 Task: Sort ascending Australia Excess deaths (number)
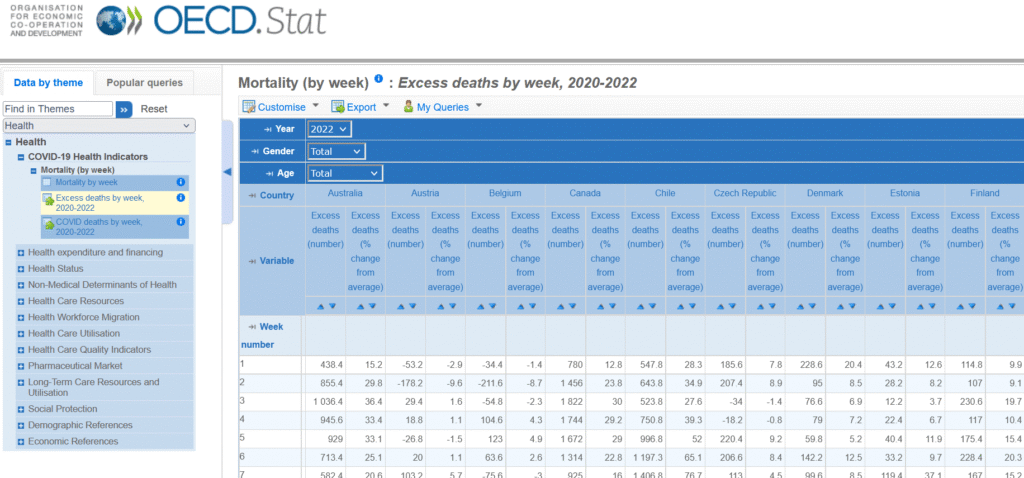tap(321, 306)
